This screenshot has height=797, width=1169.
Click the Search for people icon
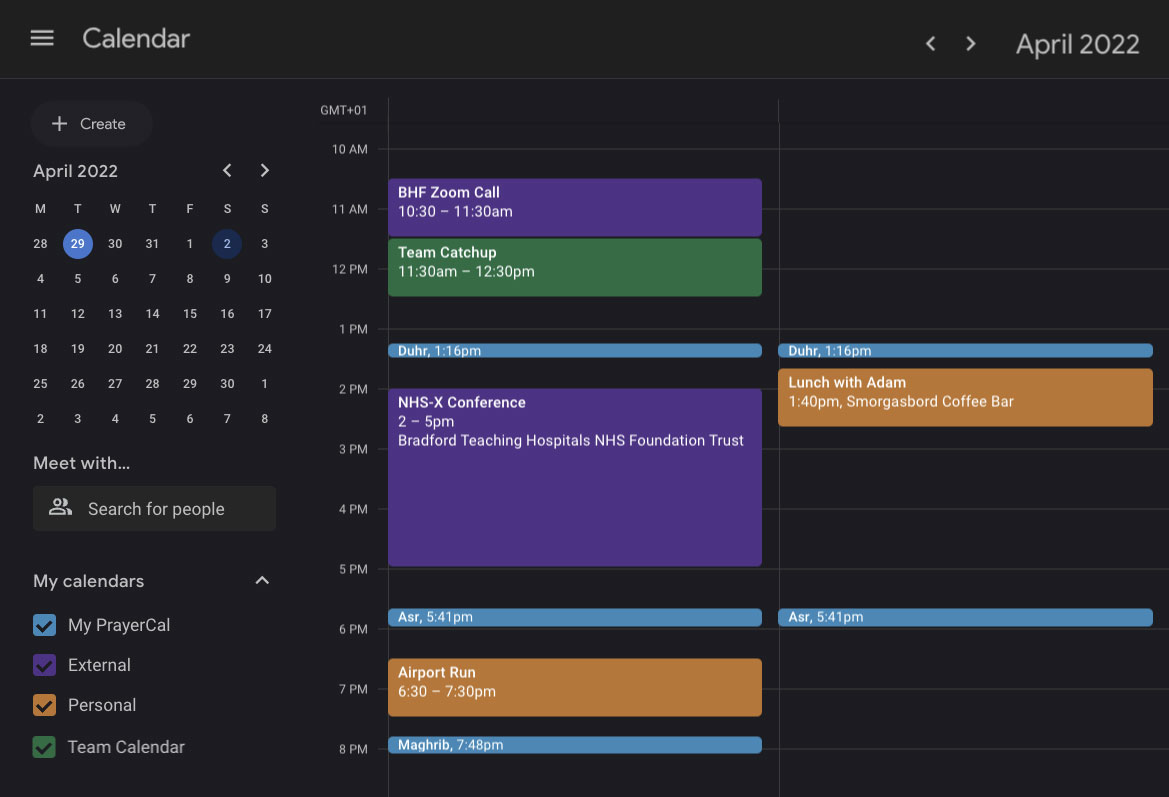pyautogui.click(x=60, y=508)
